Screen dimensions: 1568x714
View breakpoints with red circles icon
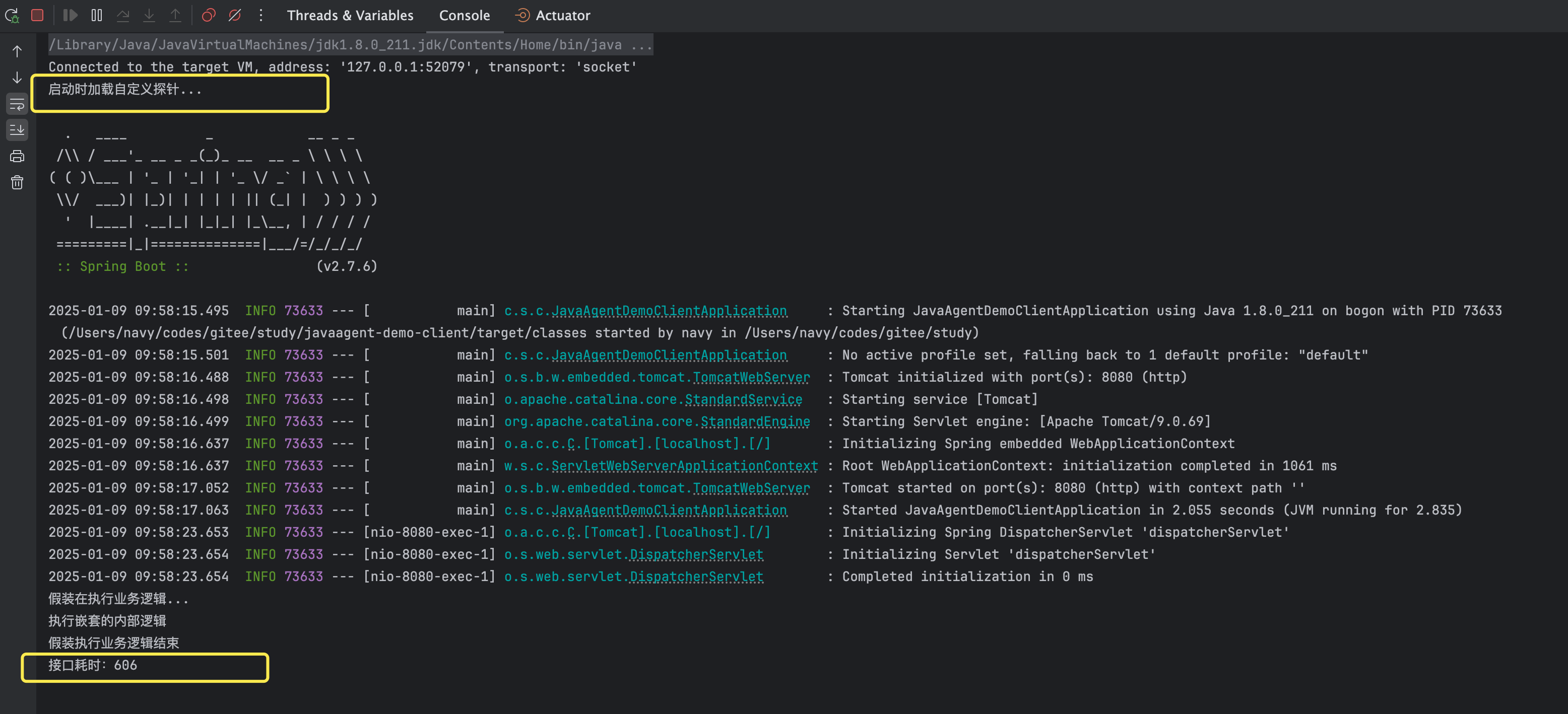click(209, 15)
